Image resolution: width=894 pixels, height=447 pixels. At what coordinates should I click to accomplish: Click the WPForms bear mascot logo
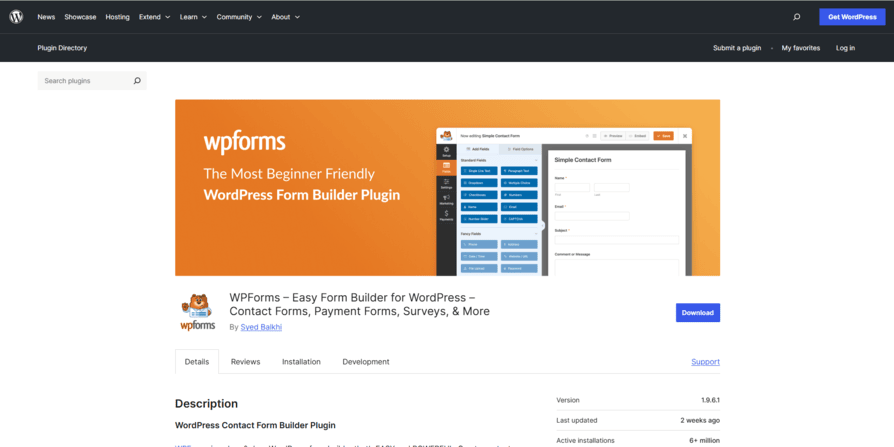tap(197, 312)
